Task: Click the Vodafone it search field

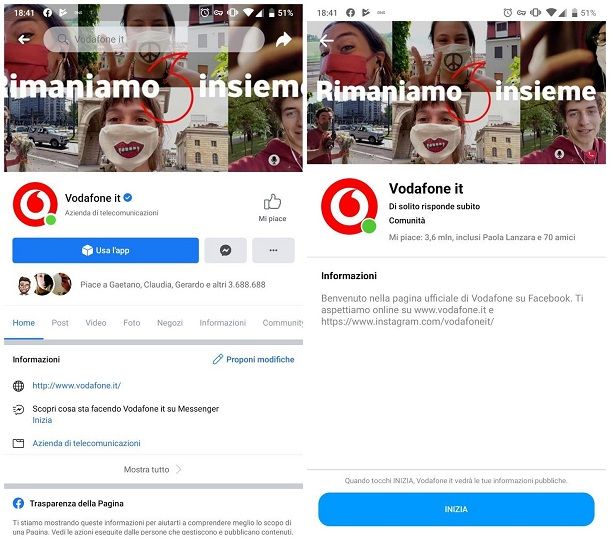Action: (x=154, y=39)
